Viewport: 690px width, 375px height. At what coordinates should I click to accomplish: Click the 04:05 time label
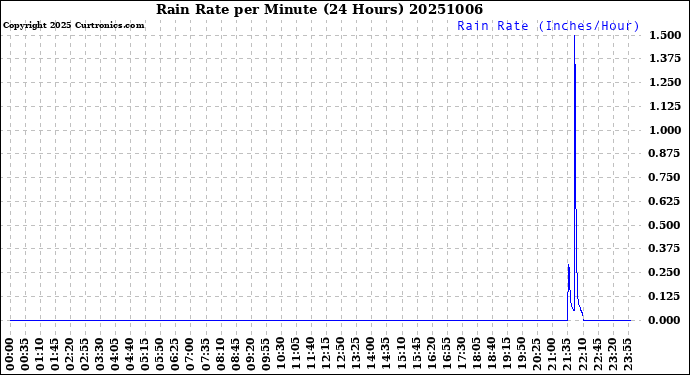coord(115,355)
